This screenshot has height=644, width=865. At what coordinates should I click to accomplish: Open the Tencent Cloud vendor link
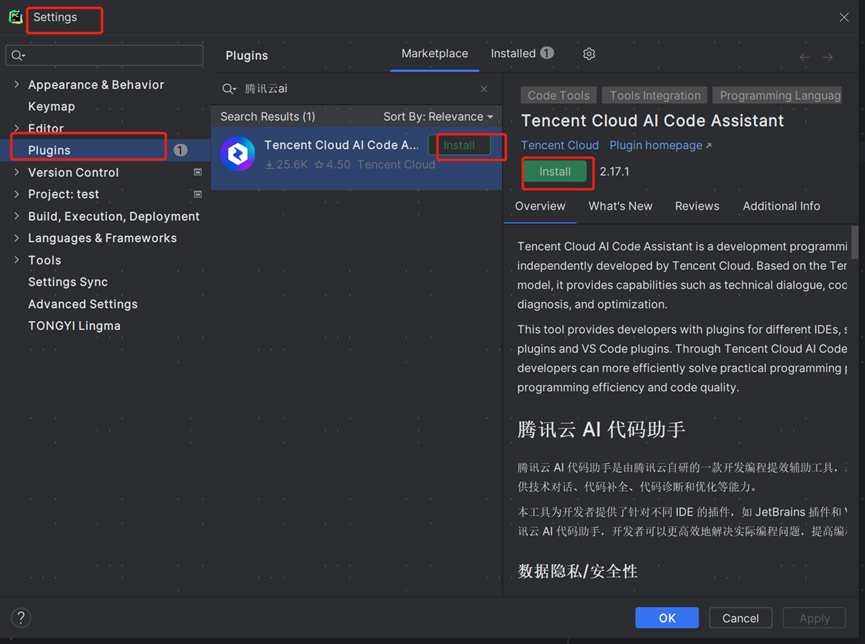tap(559, 145)
